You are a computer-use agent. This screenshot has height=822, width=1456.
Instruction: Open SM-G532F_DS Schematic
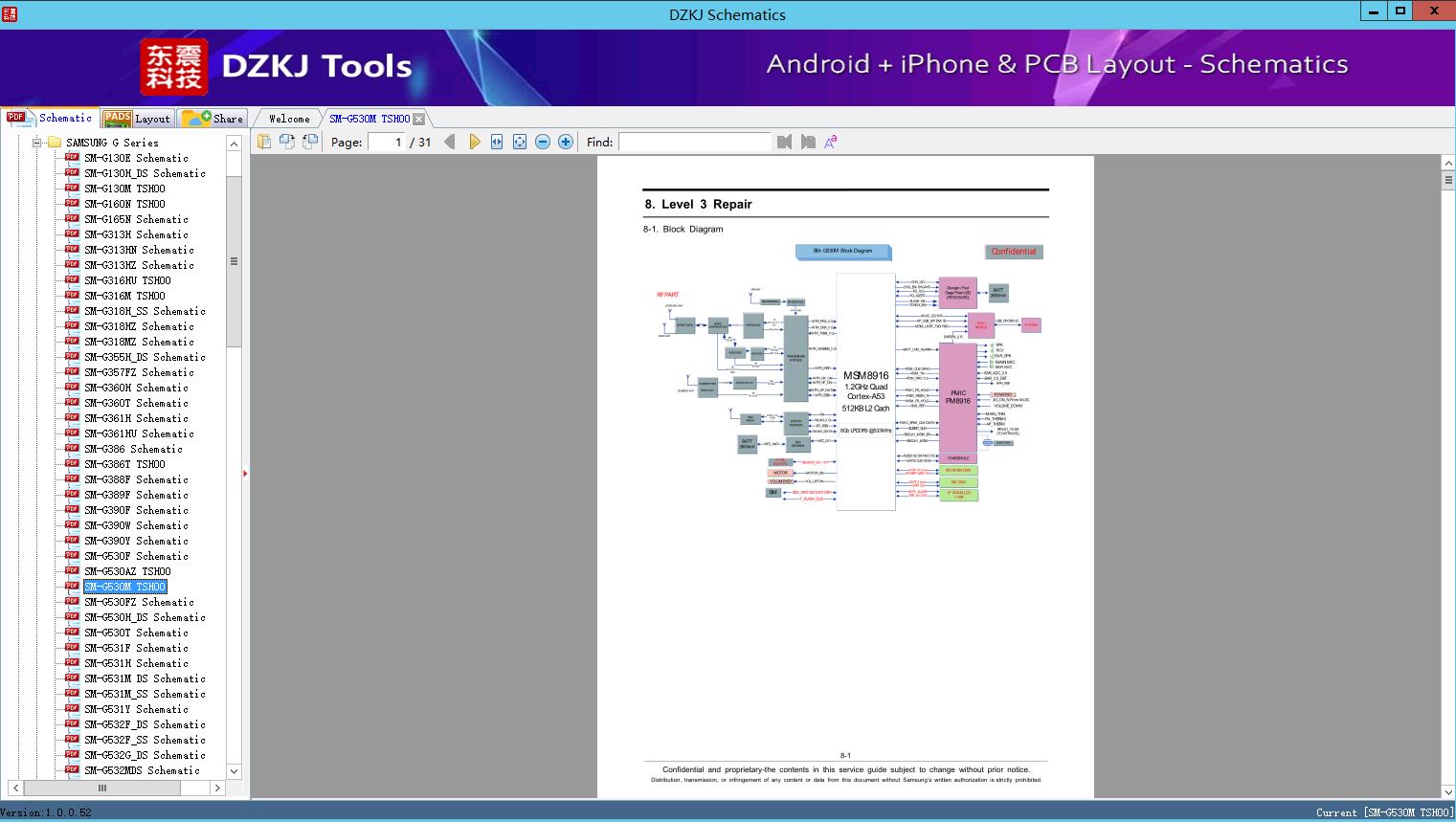point(145,724)
